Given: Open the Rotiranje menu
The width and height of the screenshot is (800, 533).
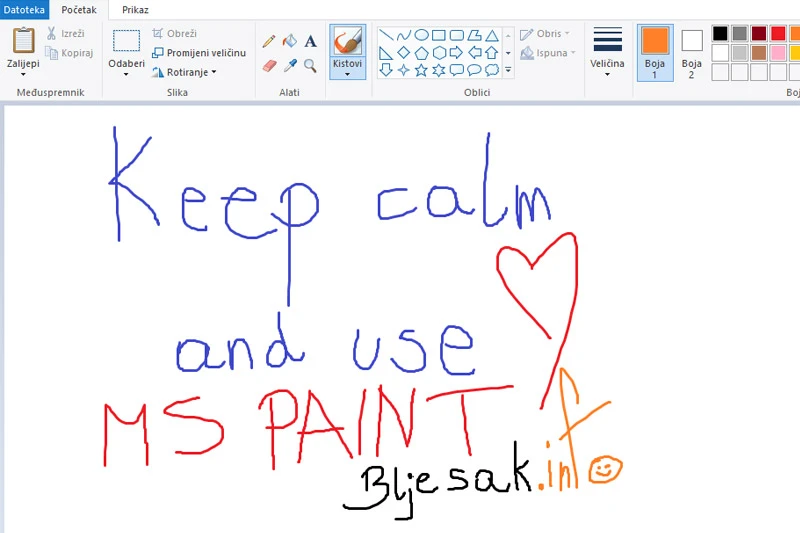Looking at the screenshot, I should [x=184, y=72].
